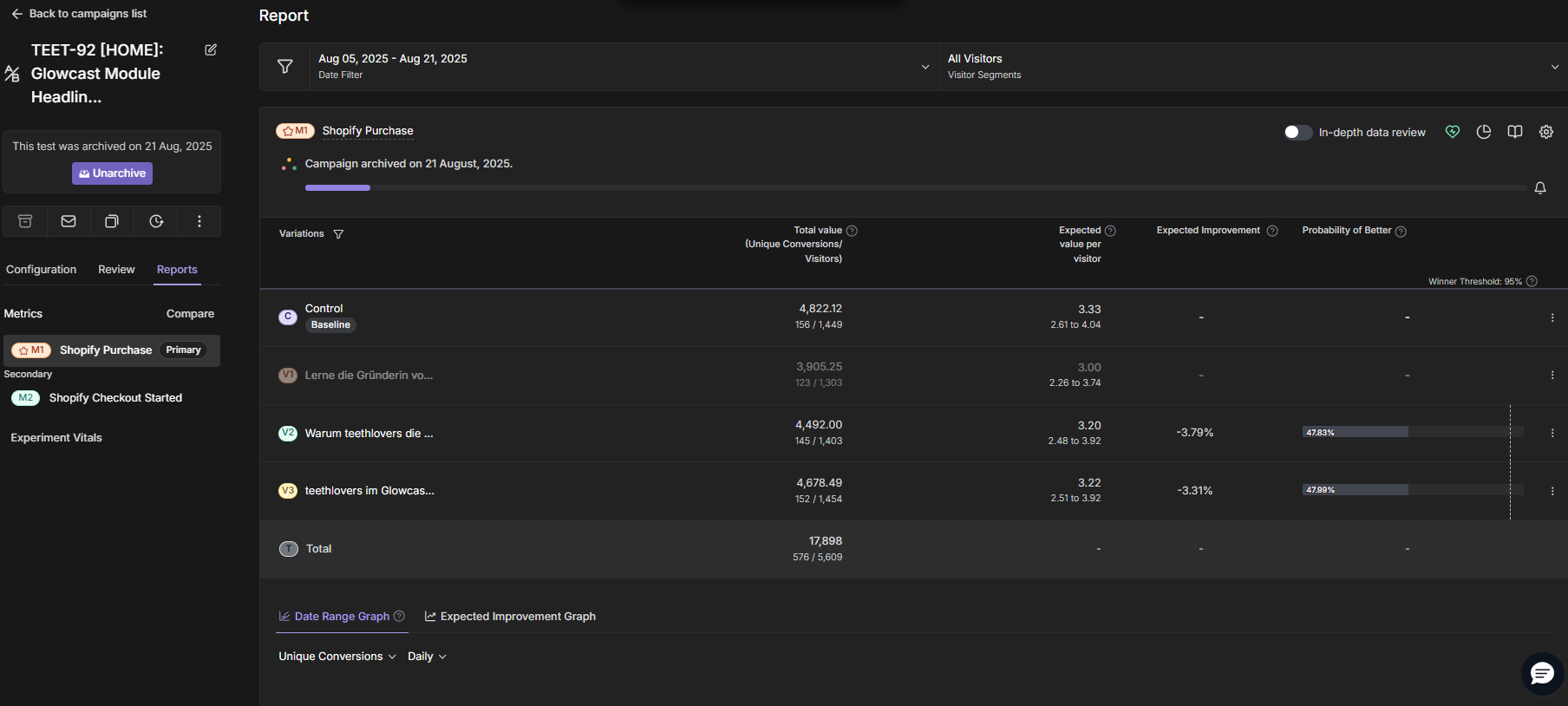Select Shopify Checkout Started secondary metric
Image resolution: width=1568 pixels, height=706 pixels.
112,398
